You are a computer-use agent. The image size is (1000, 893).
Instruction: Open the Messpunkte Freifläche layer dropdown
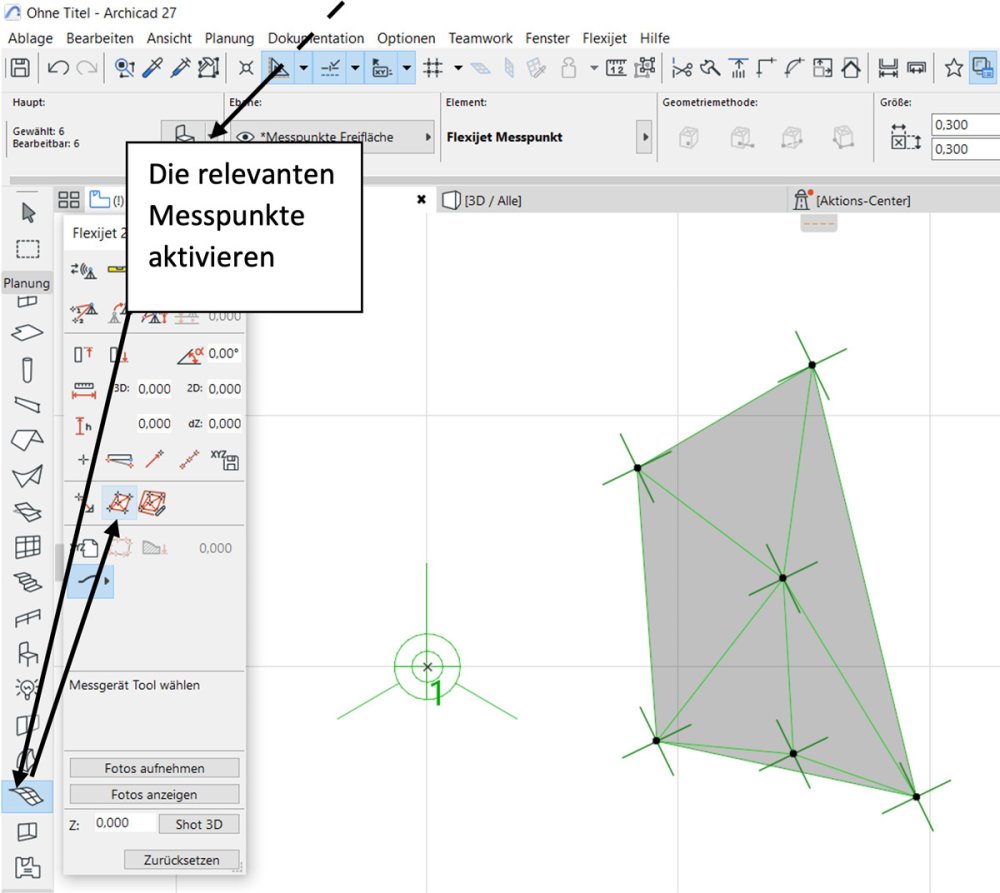pos(429,137)
